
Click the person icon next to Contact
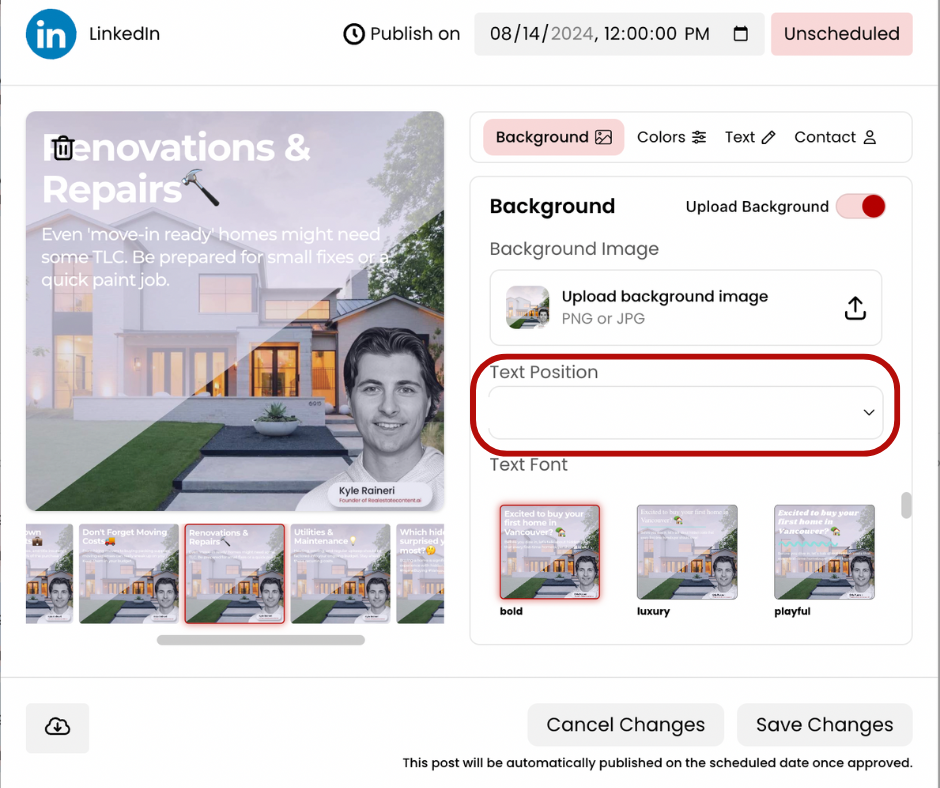tap(869, 138)
